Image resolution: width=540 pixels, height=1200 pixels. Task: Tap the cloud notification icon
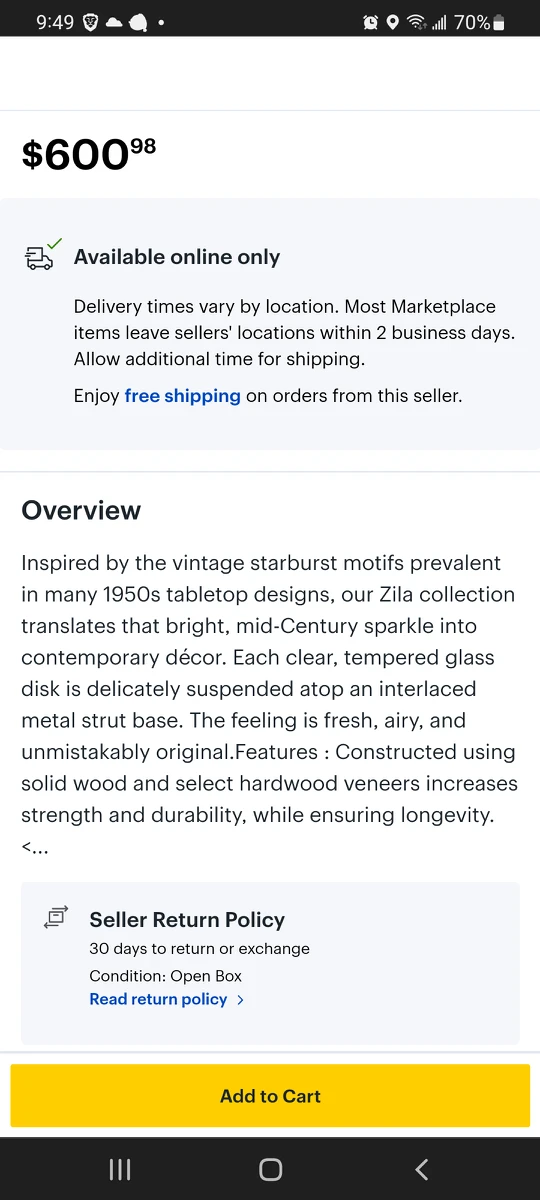coord(114,22)
